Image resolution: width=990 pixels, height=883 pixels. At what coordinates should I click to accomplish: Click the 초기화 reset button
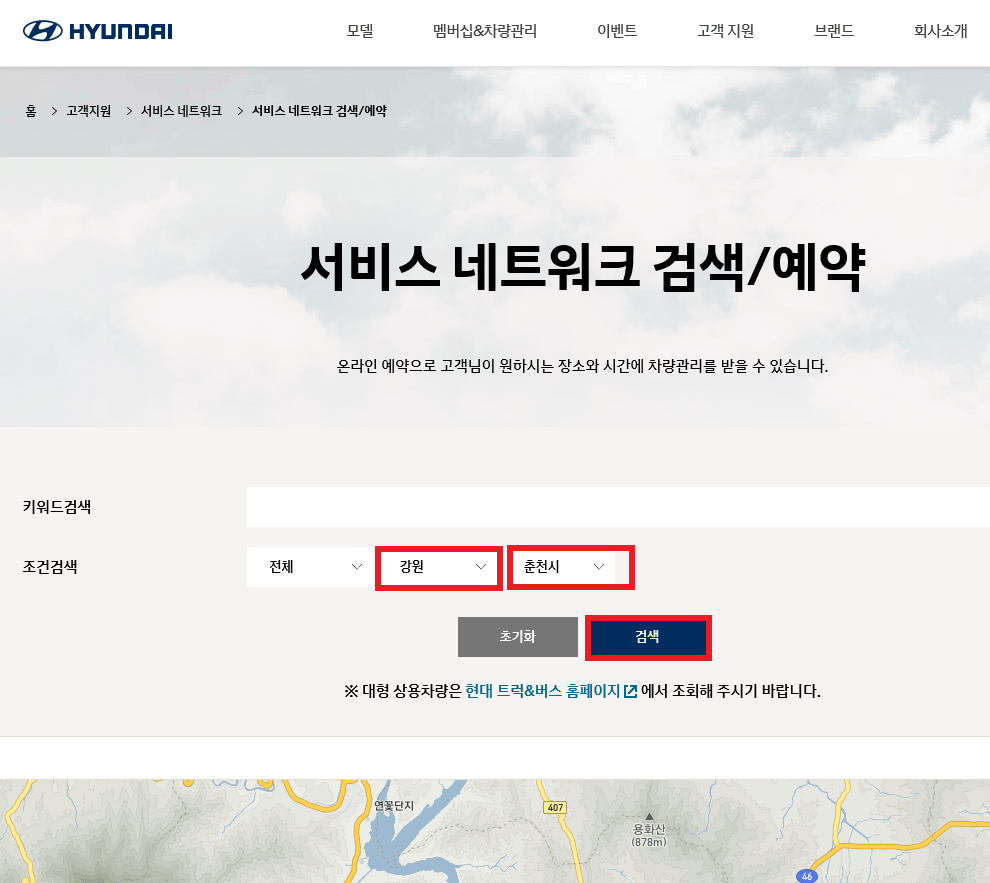pos(518,636)
